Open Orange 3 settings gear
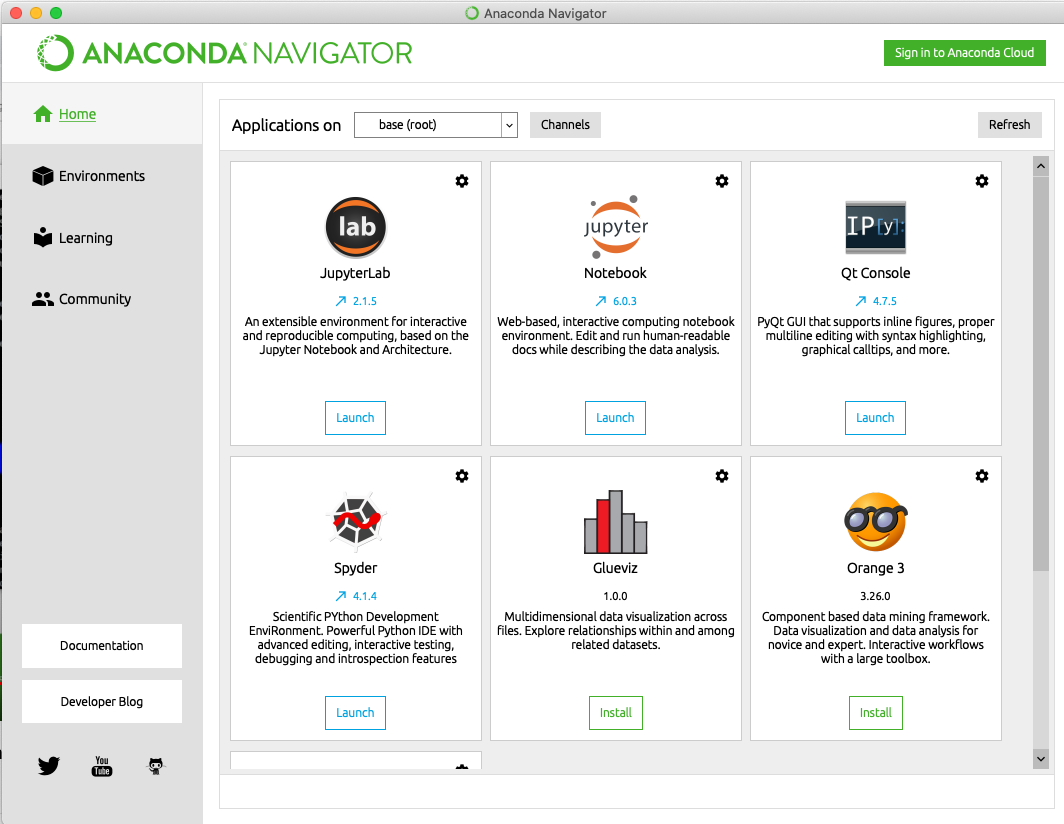 pyautogui.click(x=982, y=476)
